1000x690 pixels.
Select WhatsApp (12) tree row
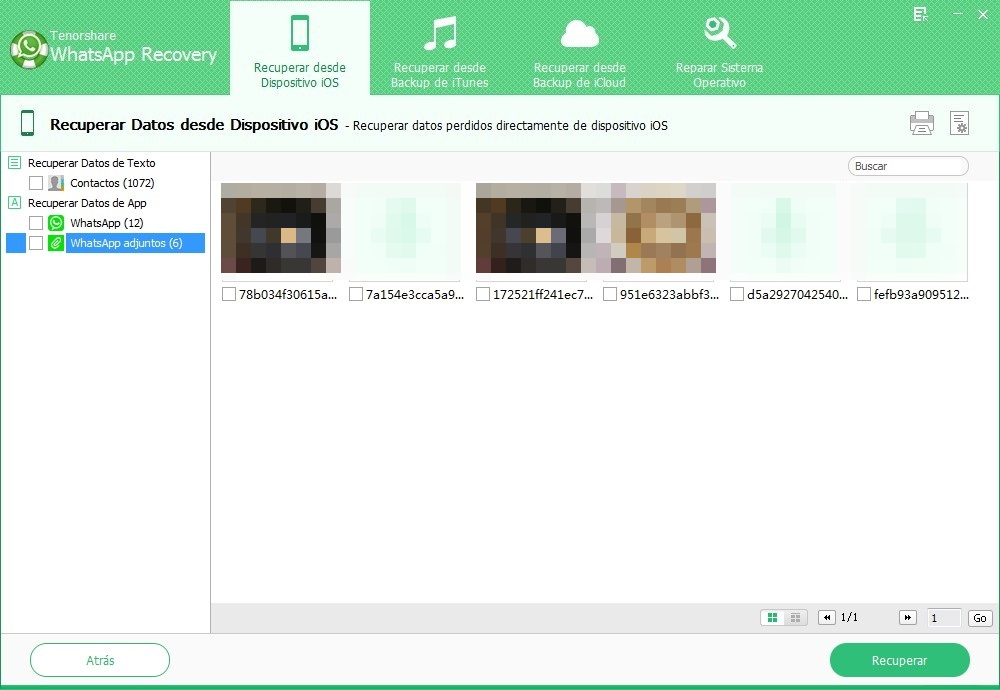point(105,223)
